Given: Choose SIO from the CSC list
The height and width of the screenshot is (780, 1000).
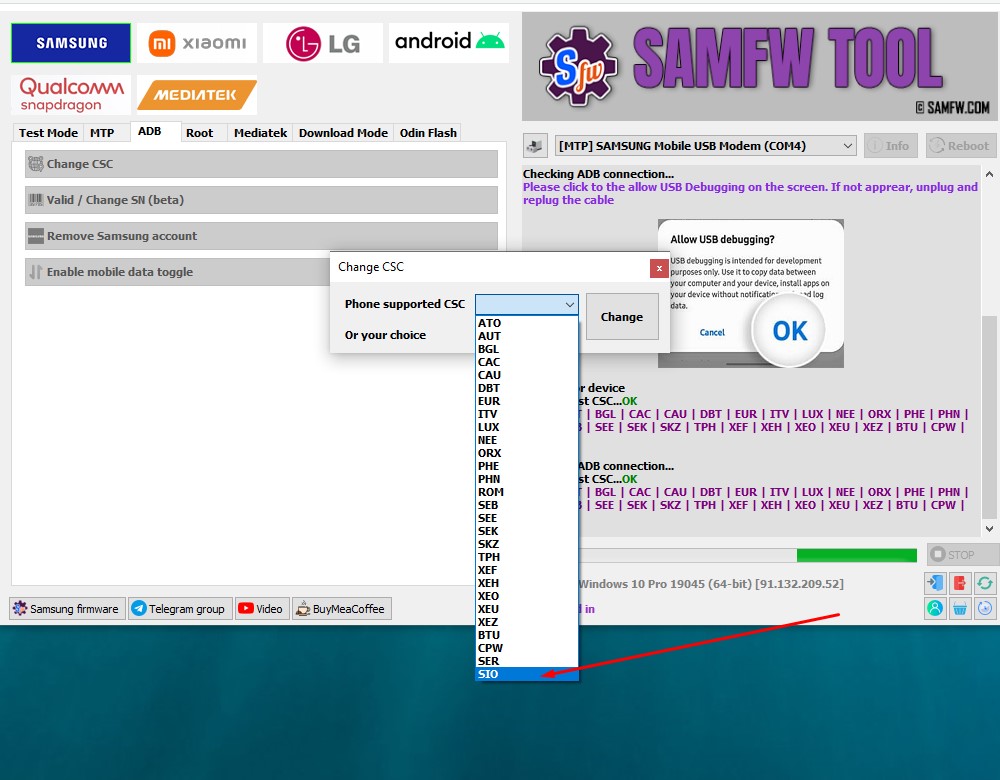Looking at the screenshot, I should (527, 674).
